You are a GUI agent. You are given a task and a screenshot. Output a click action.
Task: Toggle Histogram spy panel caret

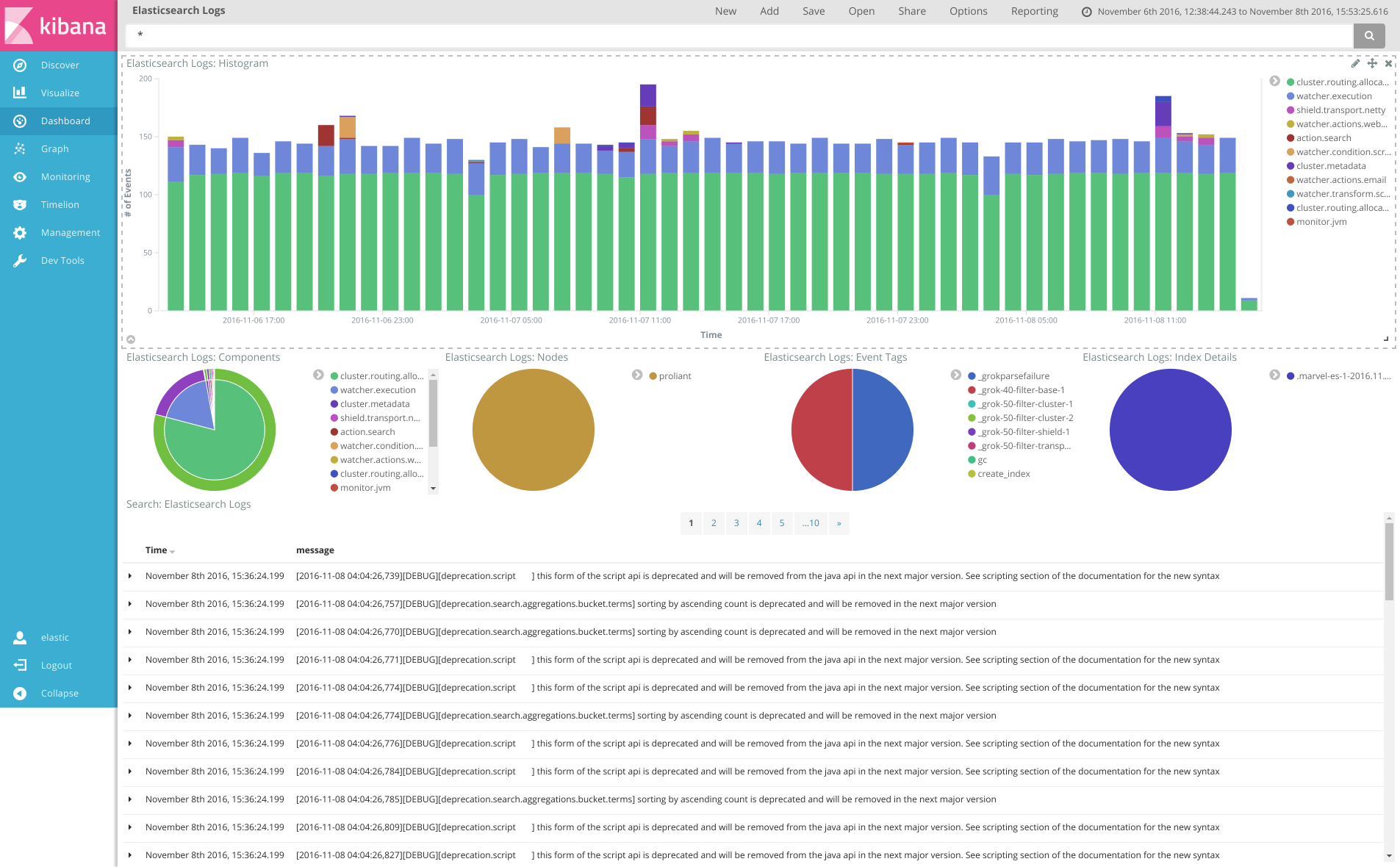131,339
